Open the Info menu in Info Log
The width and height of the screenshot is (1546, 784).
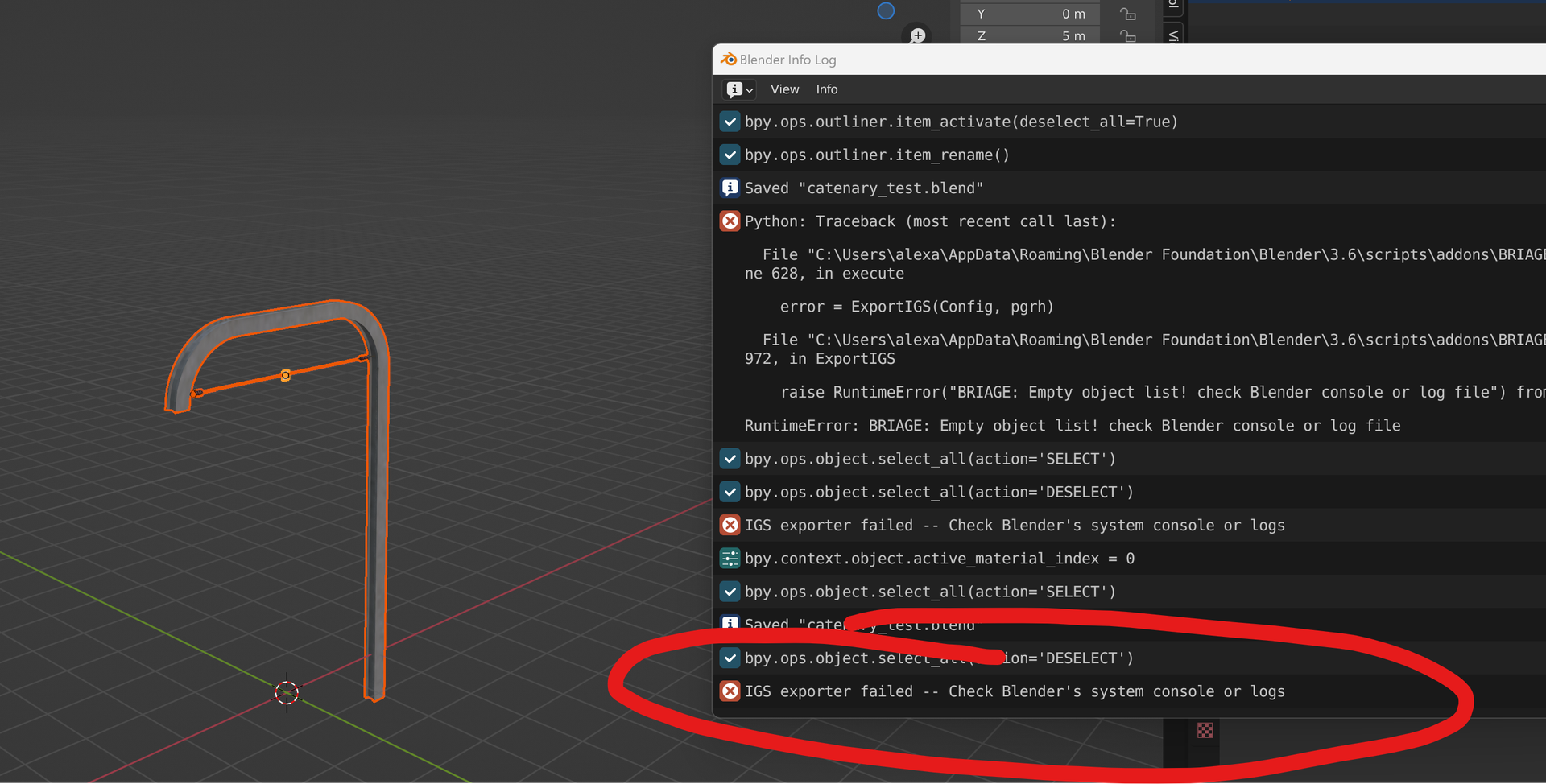coord(827,89)
